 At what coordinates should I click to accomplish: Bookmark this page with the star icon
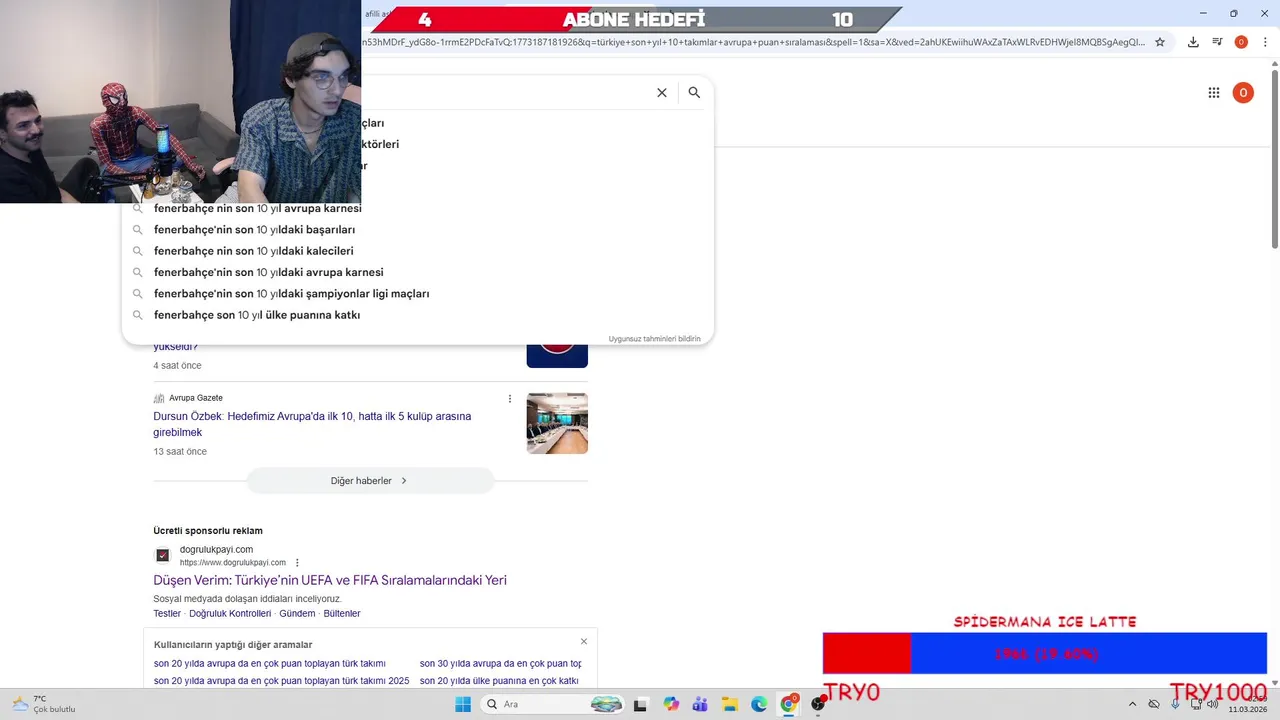pos(1160,42)
